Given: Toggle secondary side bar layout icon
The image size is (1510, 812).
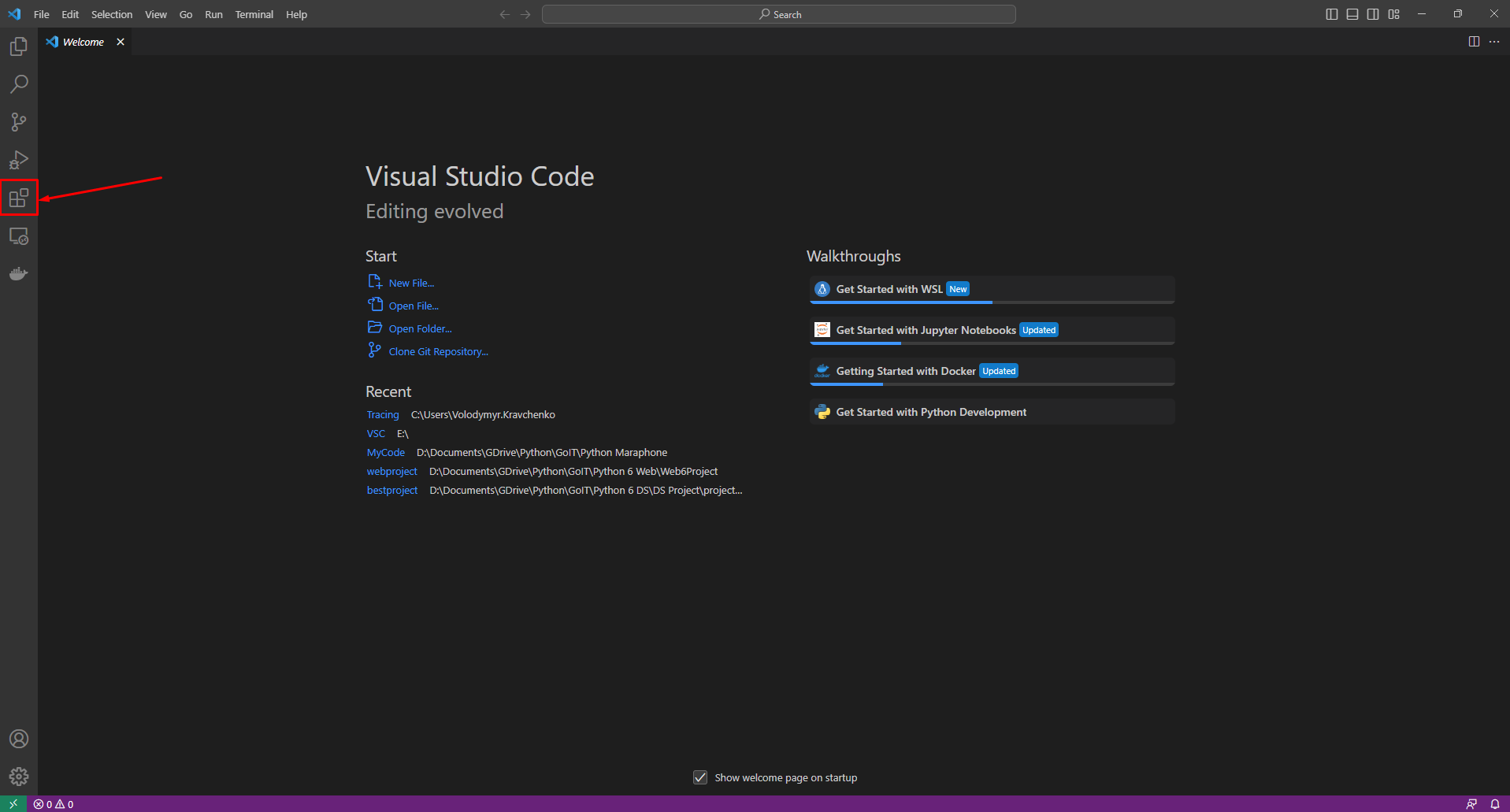Looking at the screenshot, I should click(x=1373, y=14).
